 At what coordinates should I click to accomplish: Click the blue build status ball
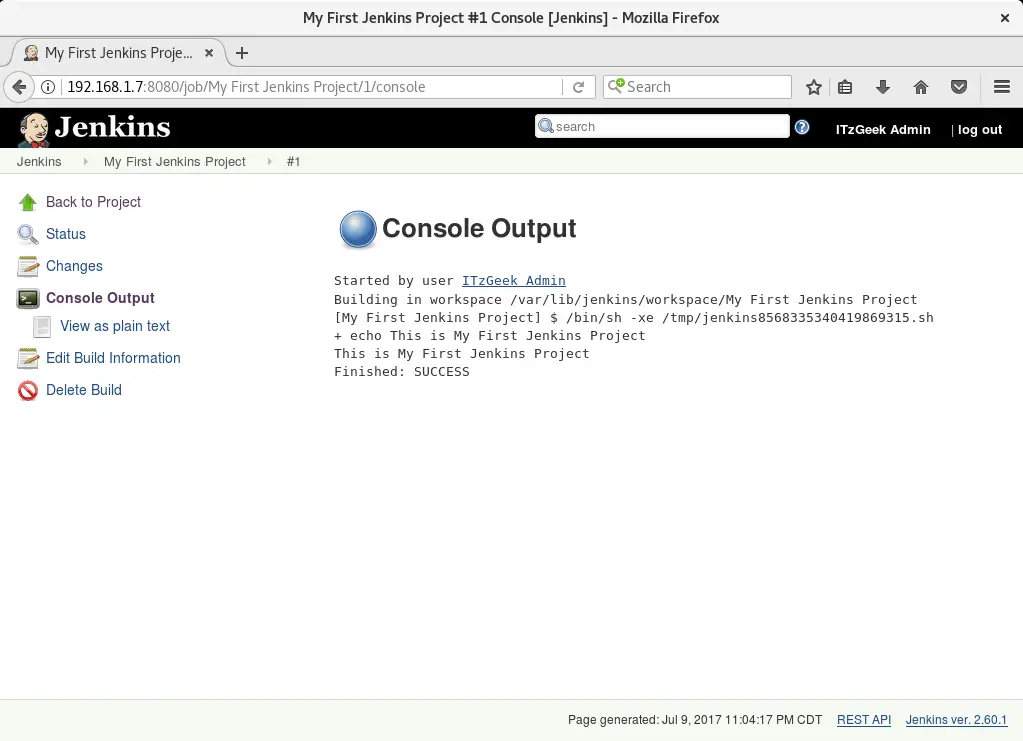click(x=358, y=229)
